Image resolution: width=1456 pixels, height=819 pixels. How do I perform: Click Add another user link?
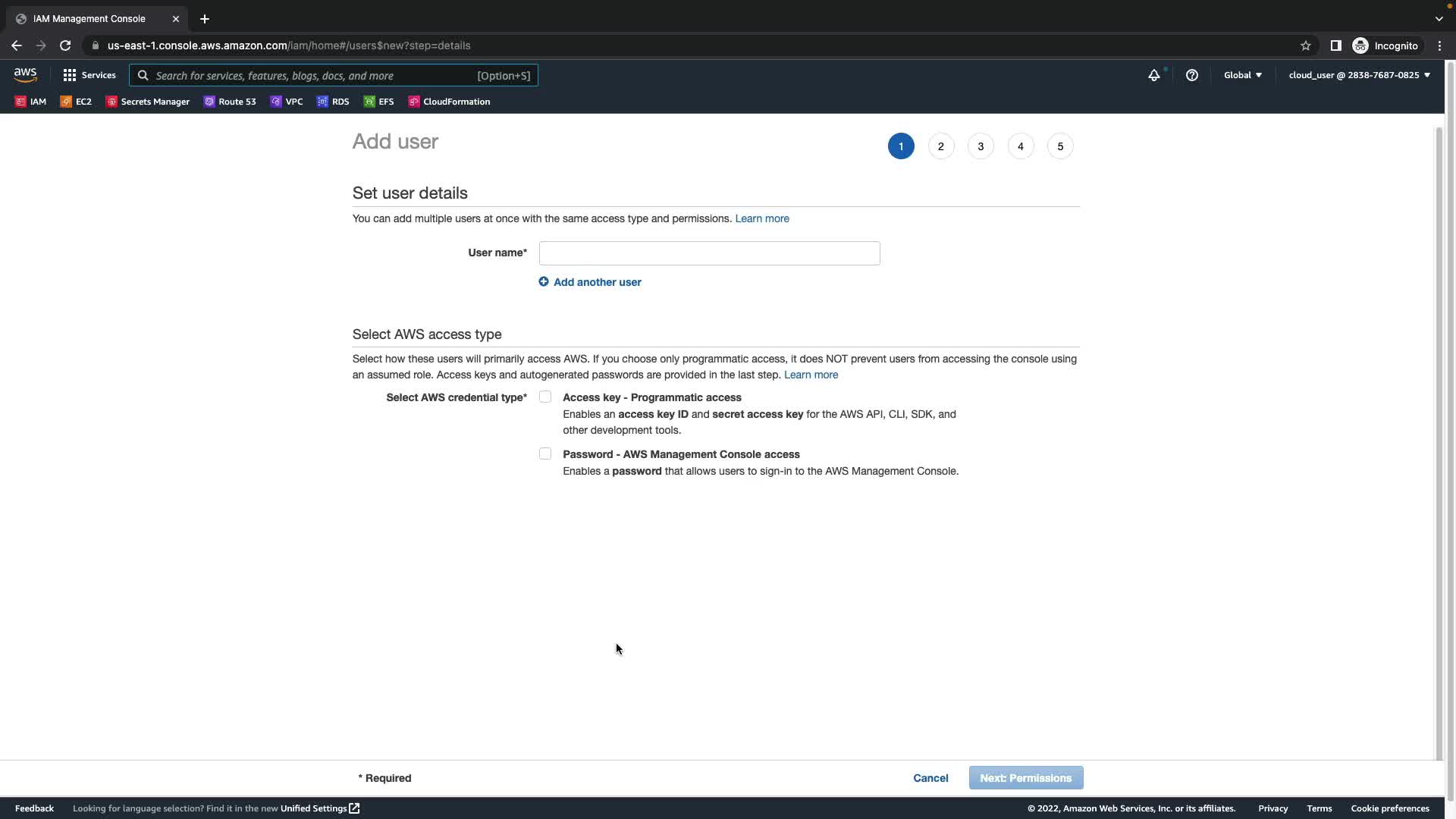click(x=590, y=282)
